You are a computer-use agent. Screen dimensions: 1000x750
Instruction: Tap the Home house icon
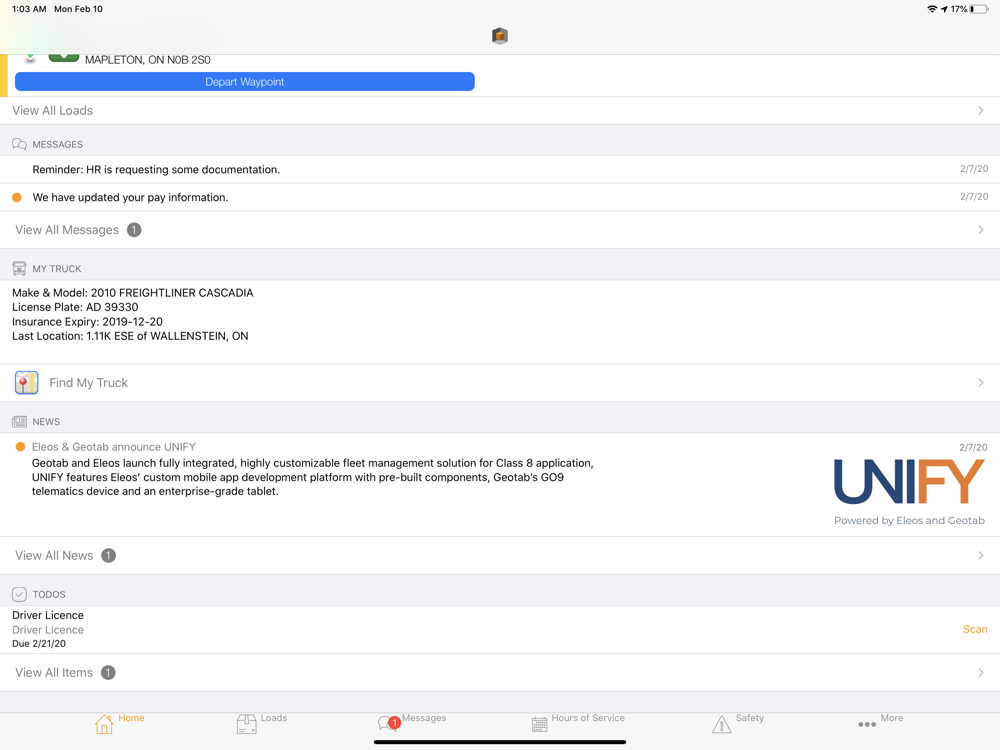104,724
